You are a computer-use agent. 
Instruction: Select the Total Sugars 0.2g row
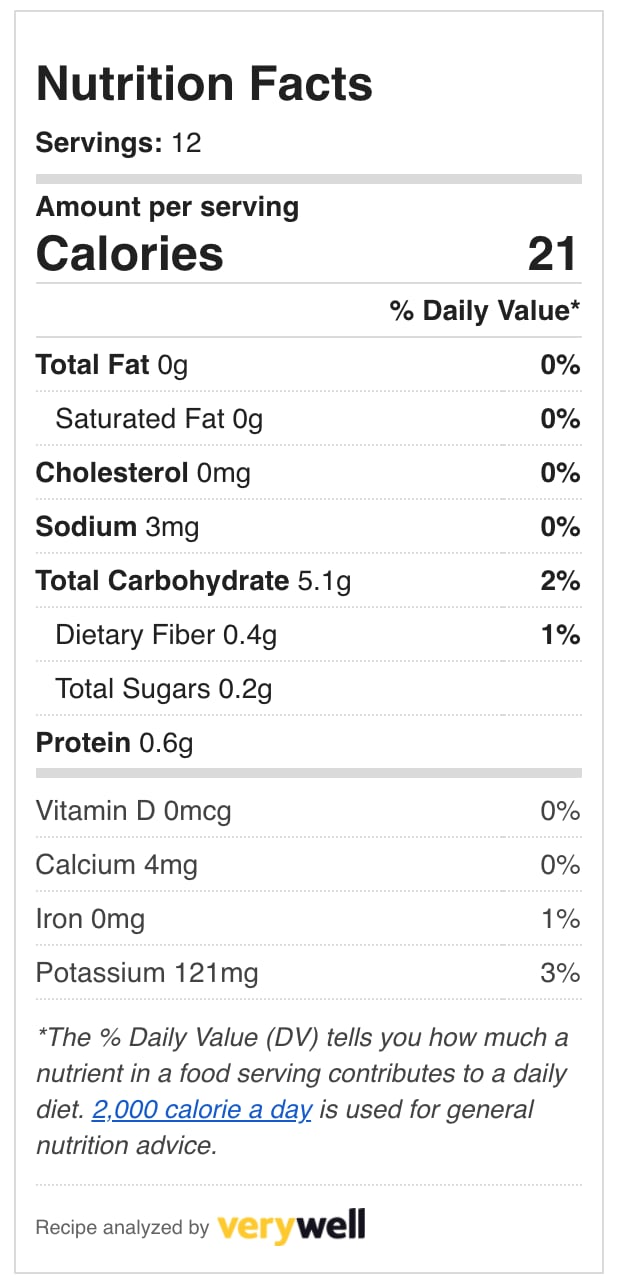coord(308,689)
